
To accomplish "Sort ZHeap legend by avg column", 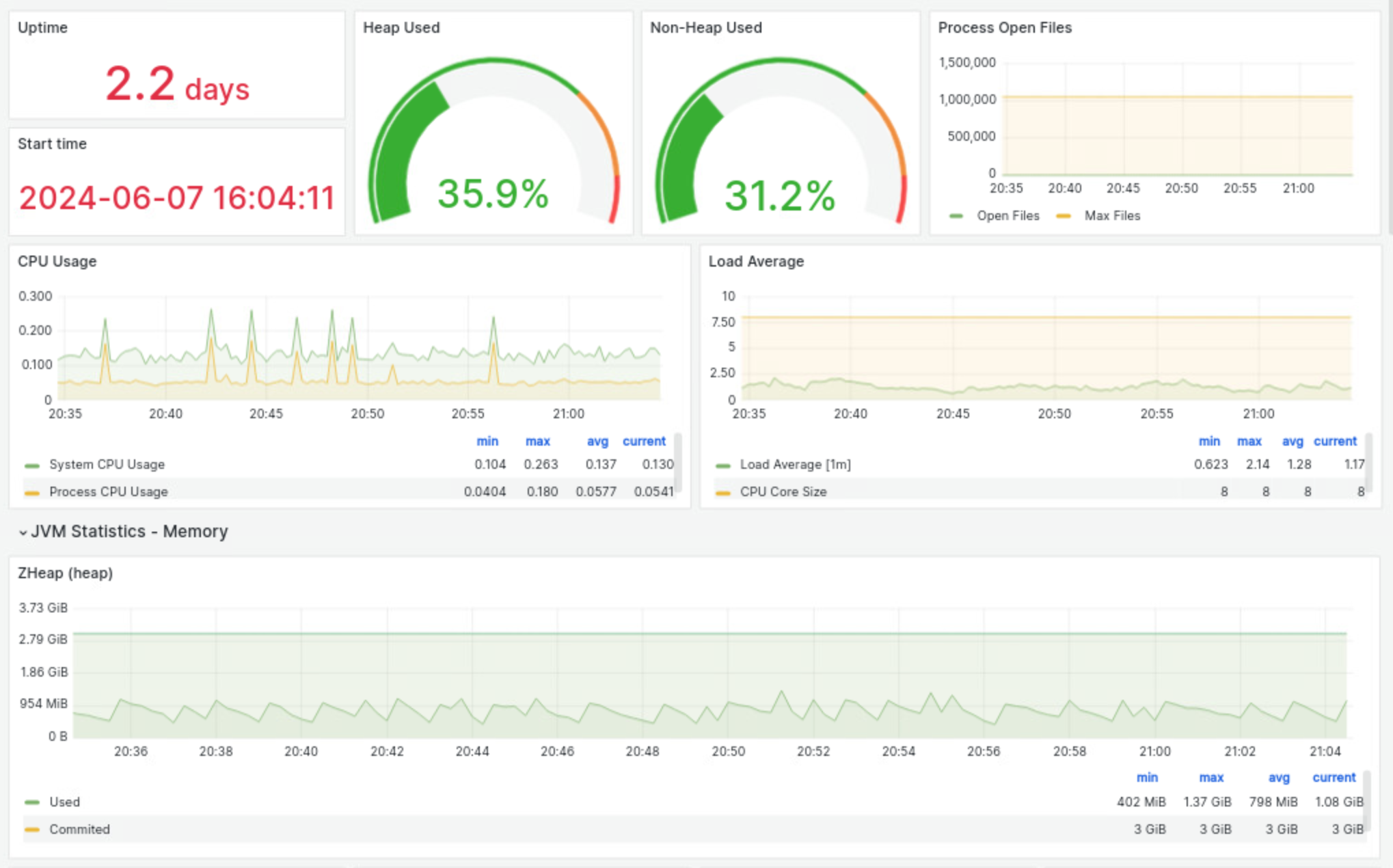I will point(1279,777).
